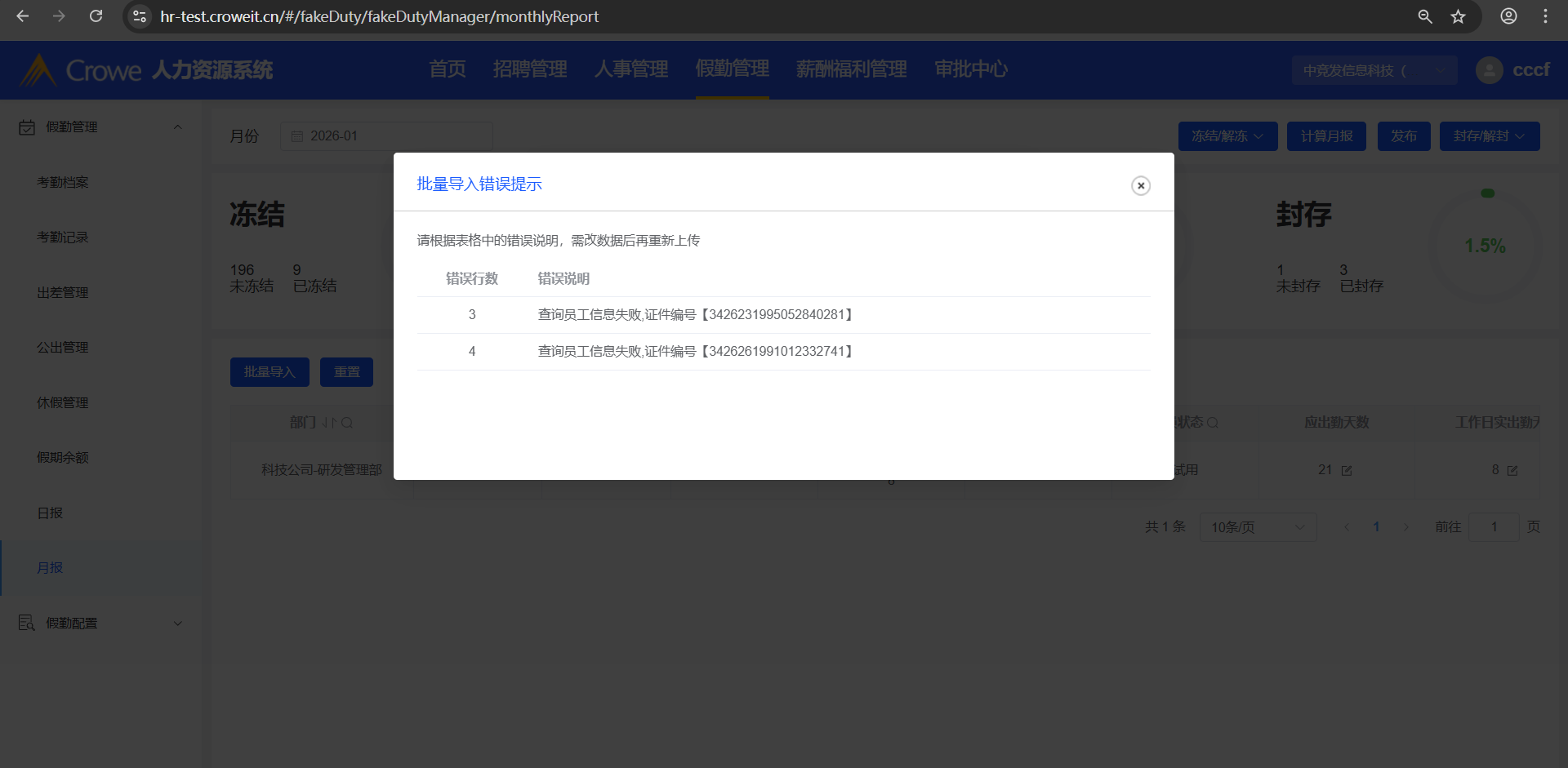Click the browser address bar URL
This screenshot has height=768, width=1568.
[380, 16]
